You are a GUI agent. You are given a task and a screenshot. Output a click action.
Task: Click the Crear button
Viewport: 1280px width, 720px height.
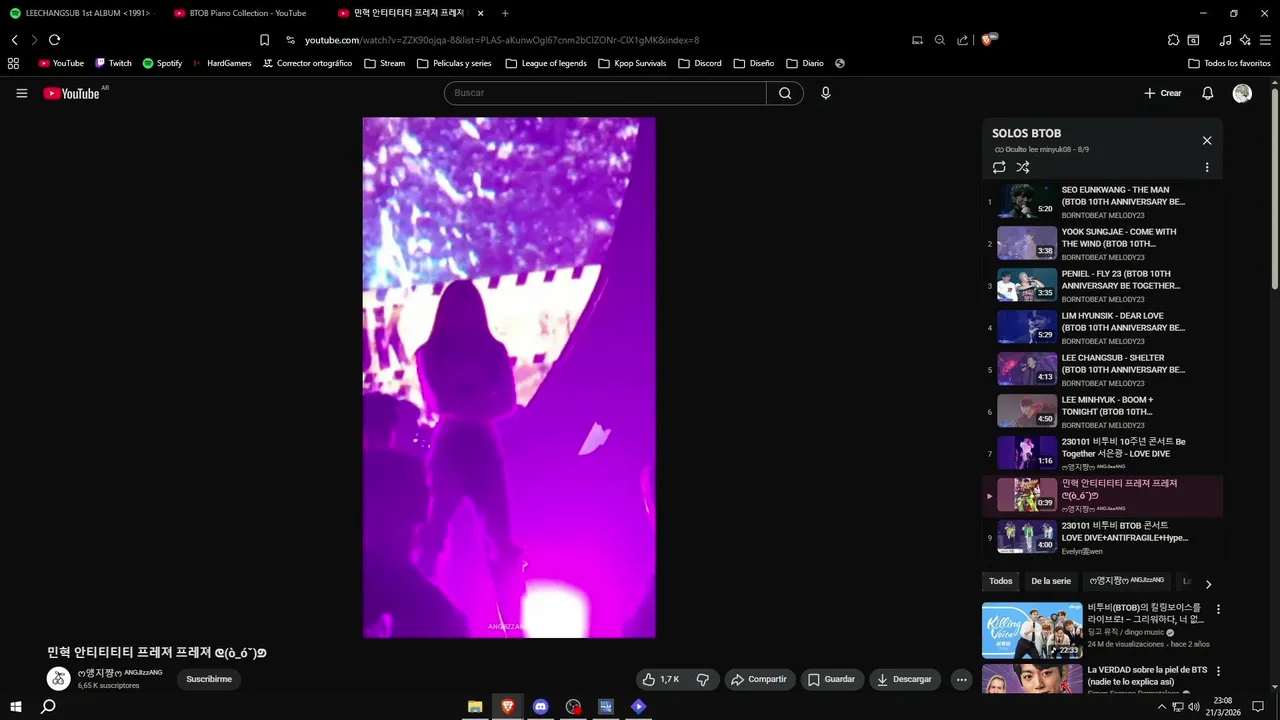pyautogui.click(x=1163, y=93)
